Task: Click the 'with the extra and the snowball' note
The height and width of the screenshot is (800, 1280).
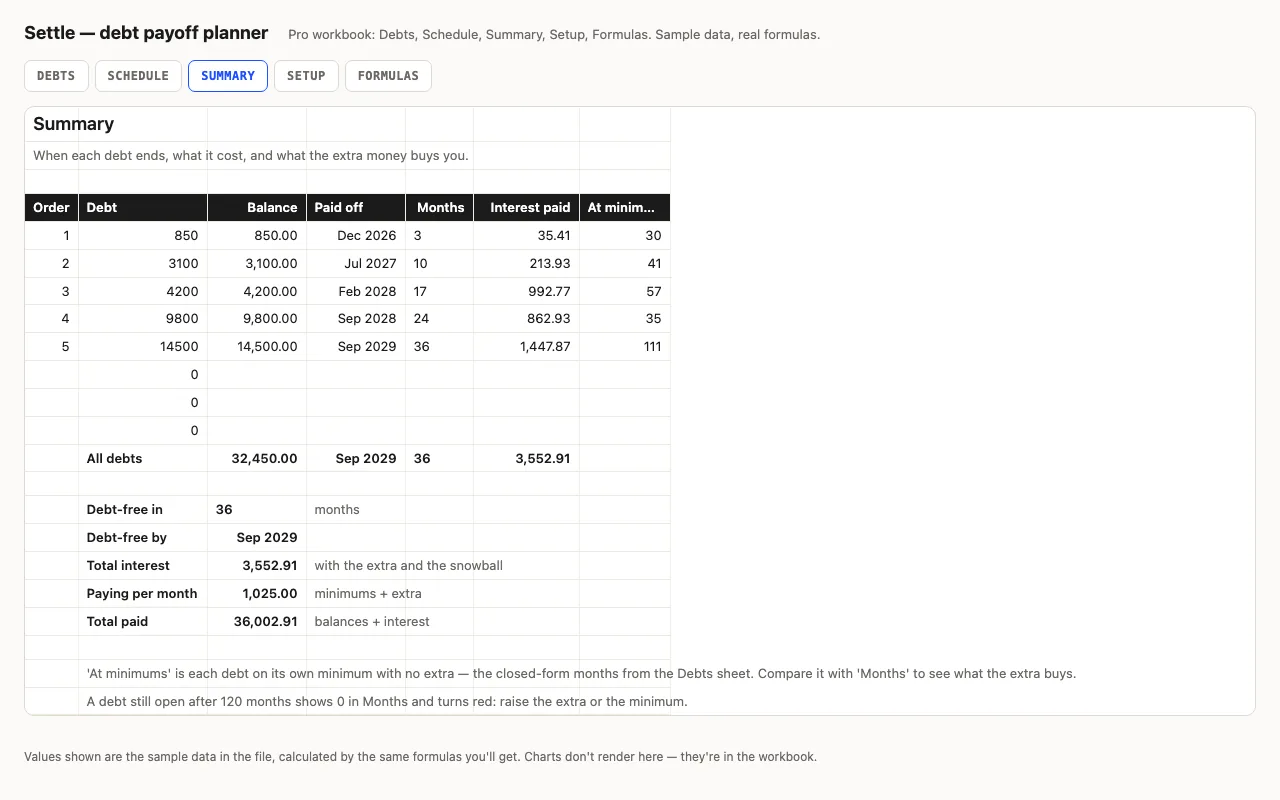Action: click(x=408, y=565)
